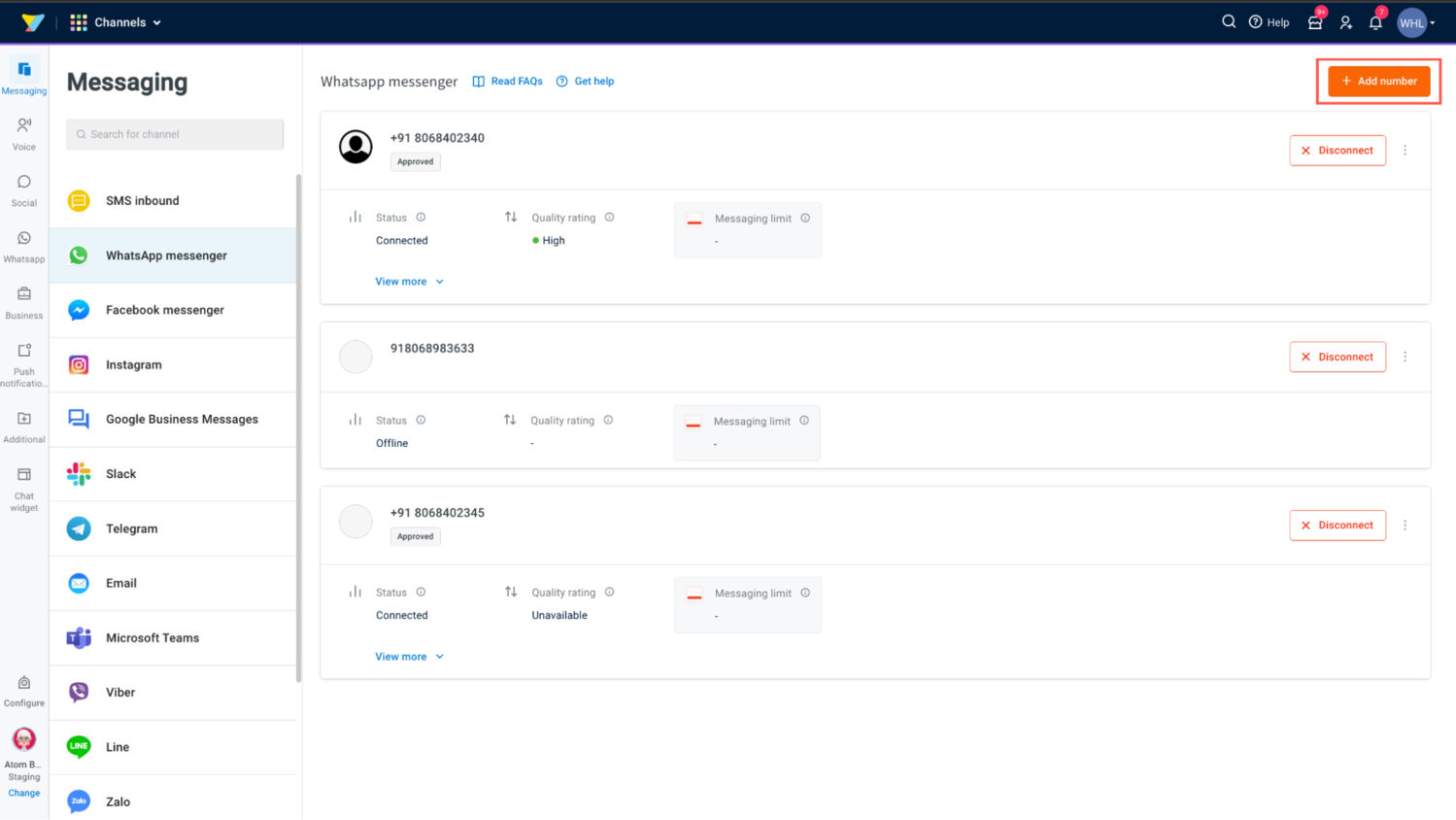Open the Voice section icon
This screenshot has height=820, width=1456.
pos(24,124)
